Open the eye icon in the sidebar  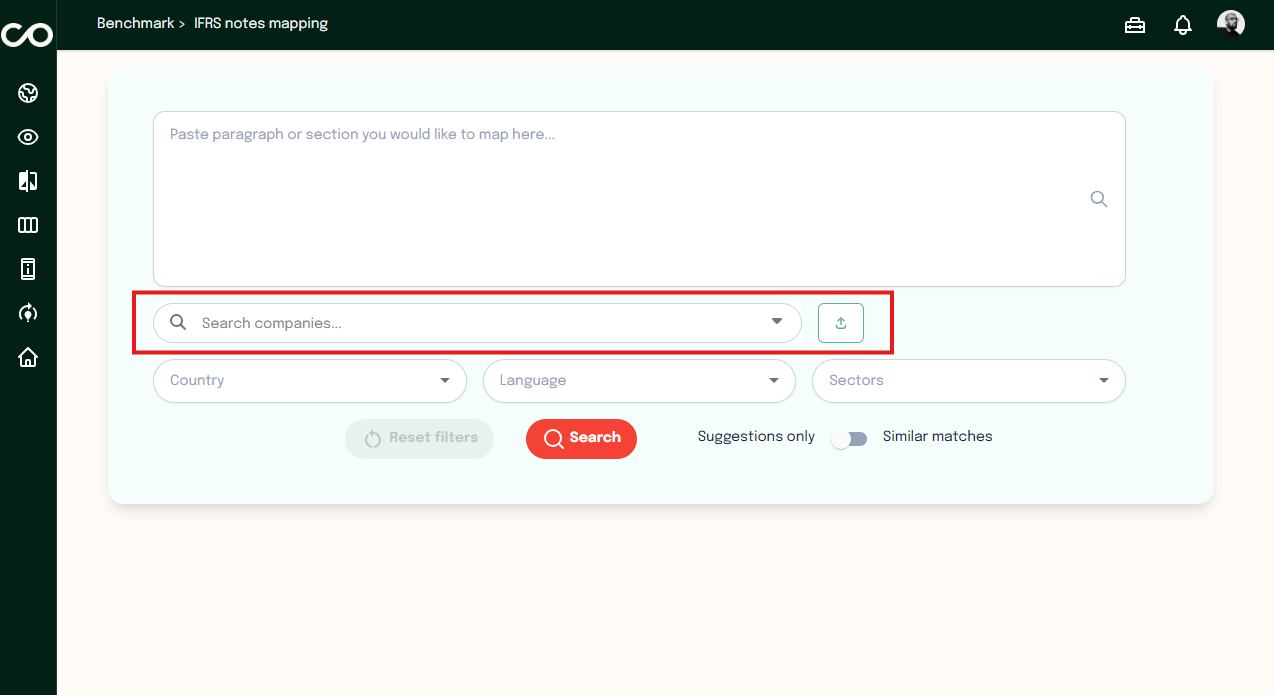pyautogui.click(x=28, y=137)
